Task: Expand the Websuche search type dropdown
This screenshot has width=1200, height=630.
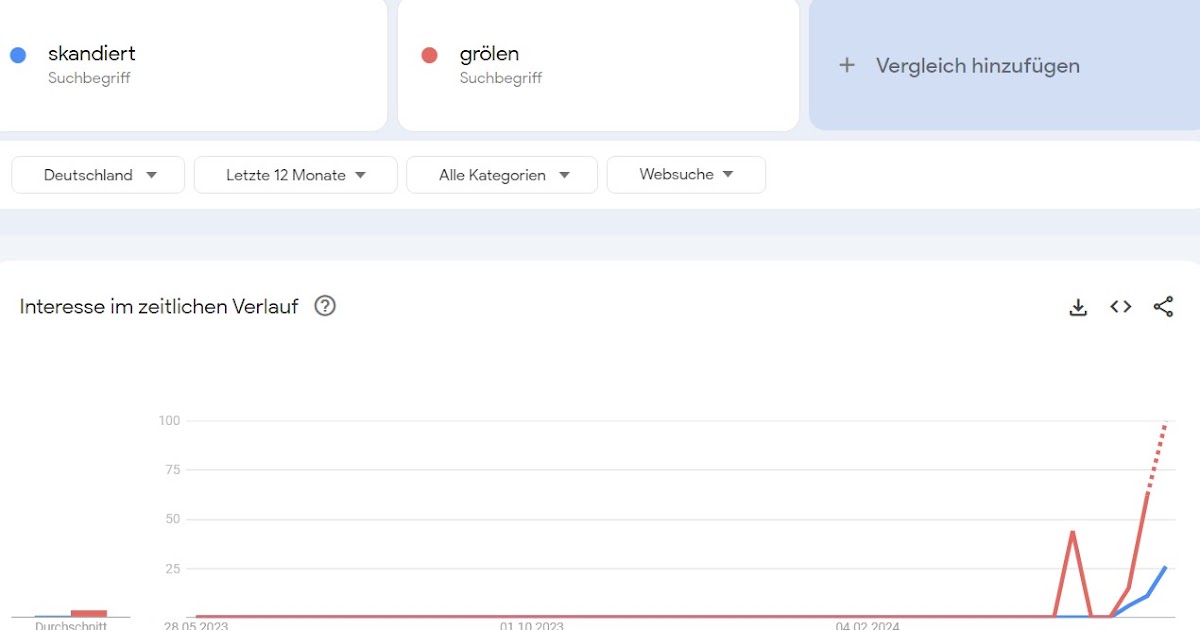Action: [686, 175]
